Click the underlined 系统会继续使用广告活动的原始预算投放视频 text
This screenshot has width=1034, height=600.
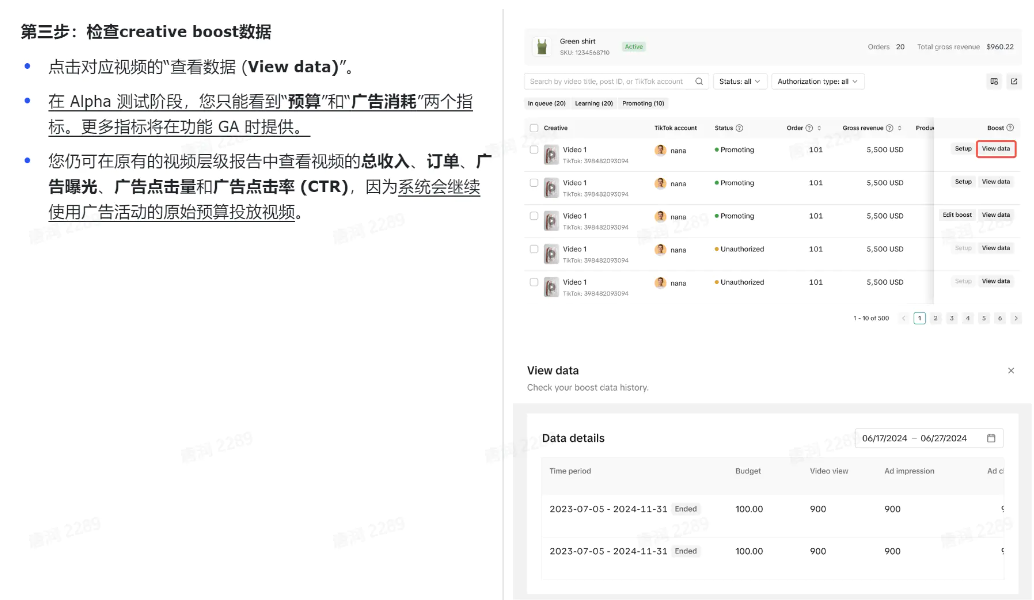[x=264, y=200]
